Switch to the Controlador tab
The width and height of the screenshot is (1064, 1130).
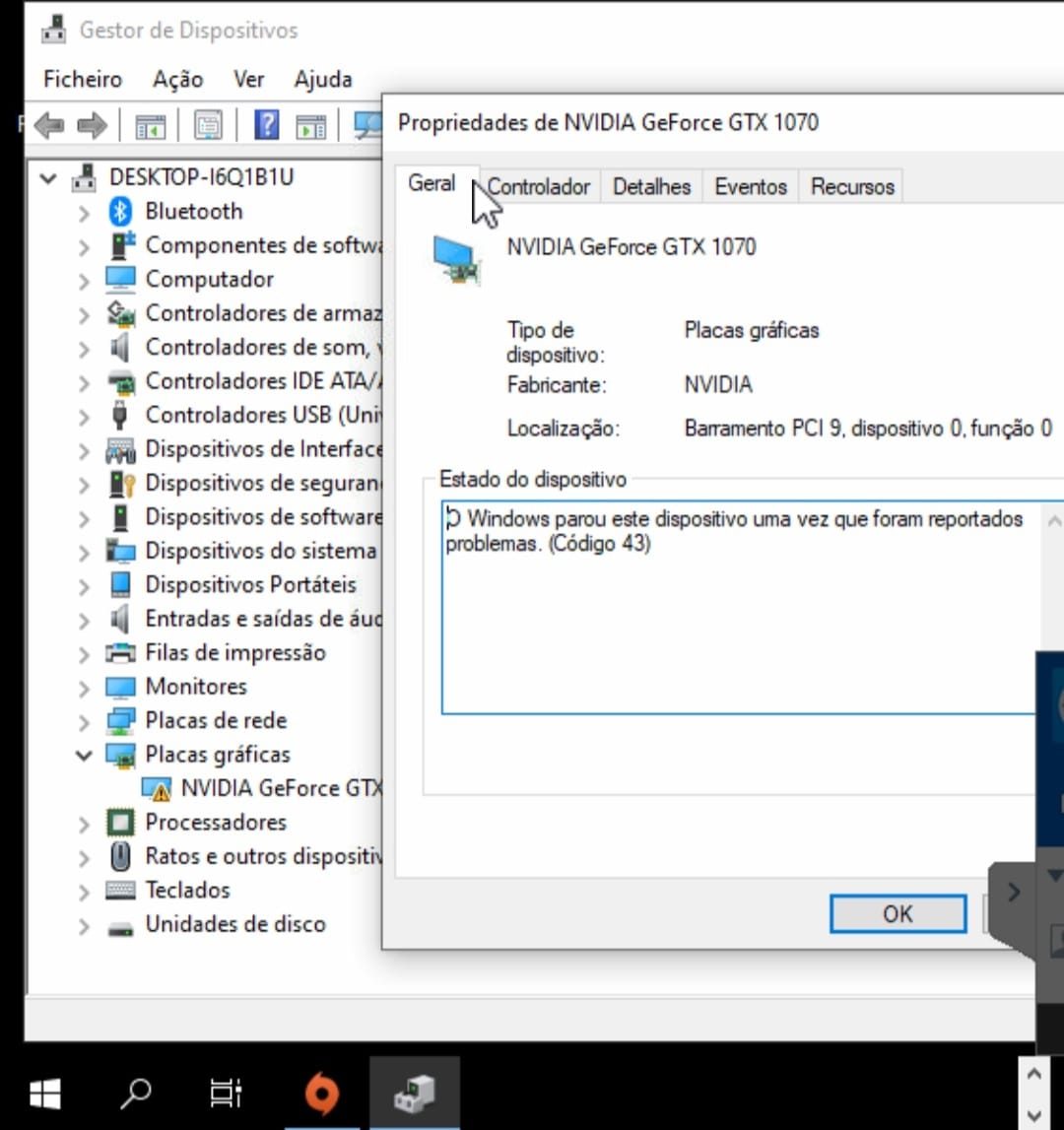pos(539,186)
